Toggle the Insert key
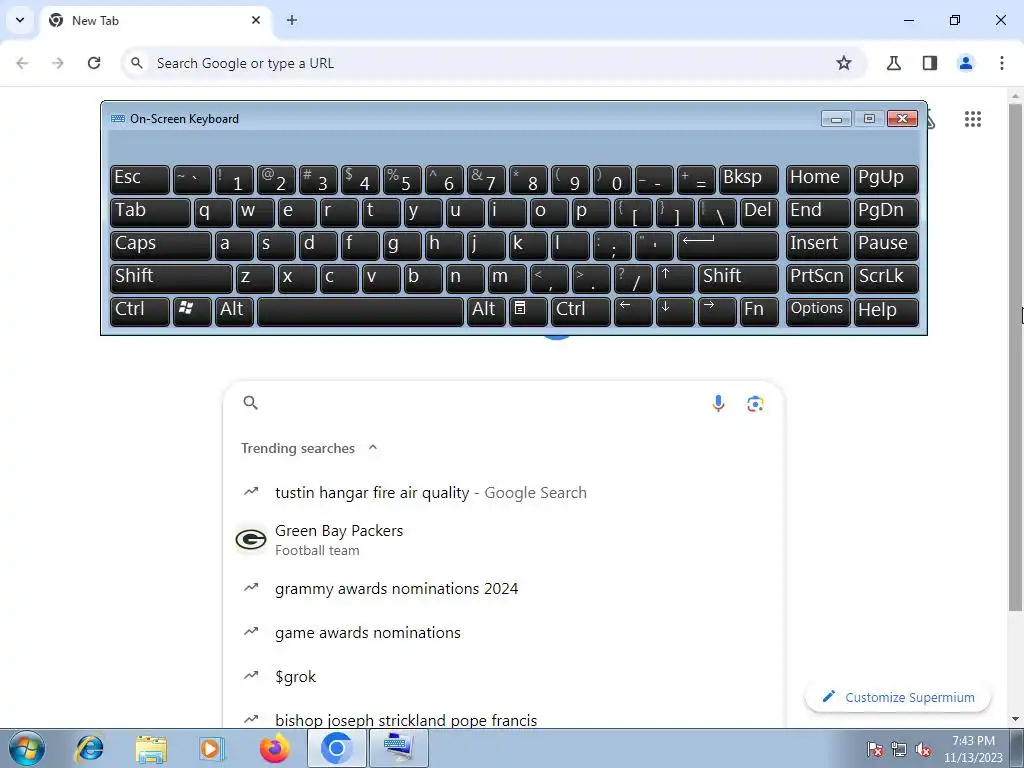This screenshot has height=768, width=1024. [818, 245]
